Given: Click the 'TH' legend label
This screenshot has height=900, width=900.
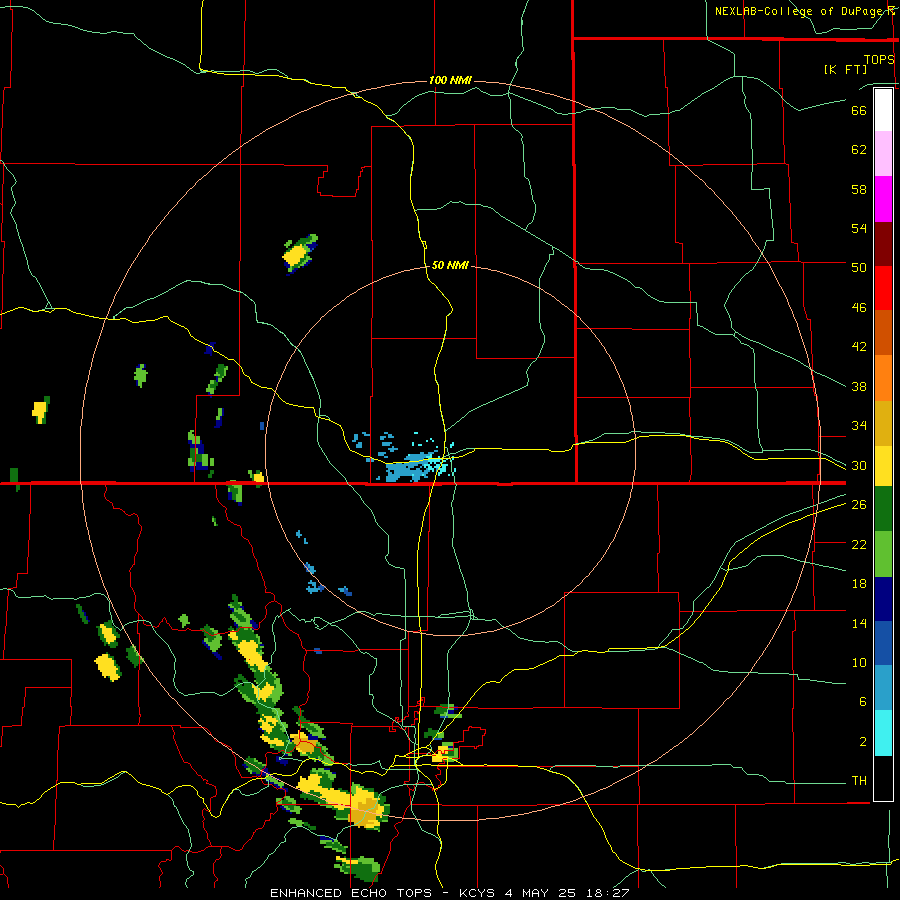Looking at the screenshot, I should [859, 781].
